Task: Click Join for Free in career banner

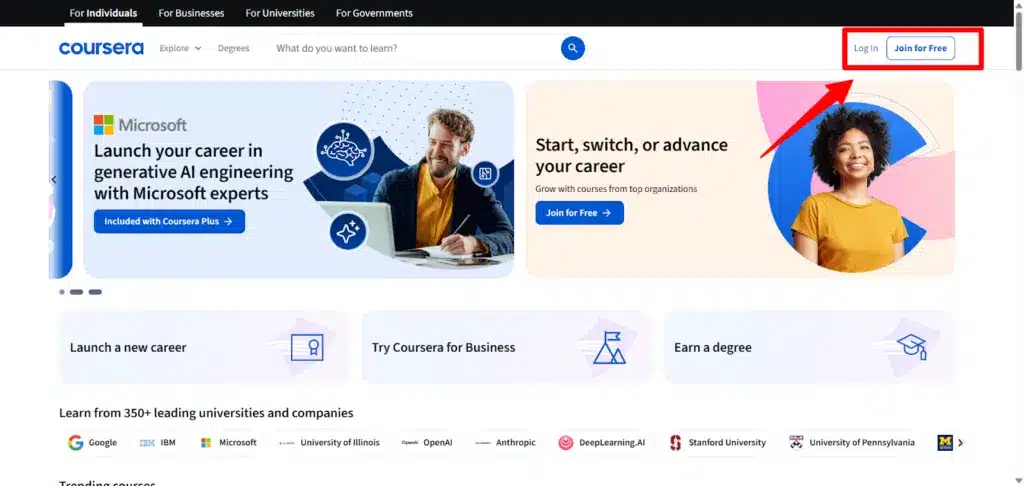Action: pyautogui.click(x=579, y=213)
